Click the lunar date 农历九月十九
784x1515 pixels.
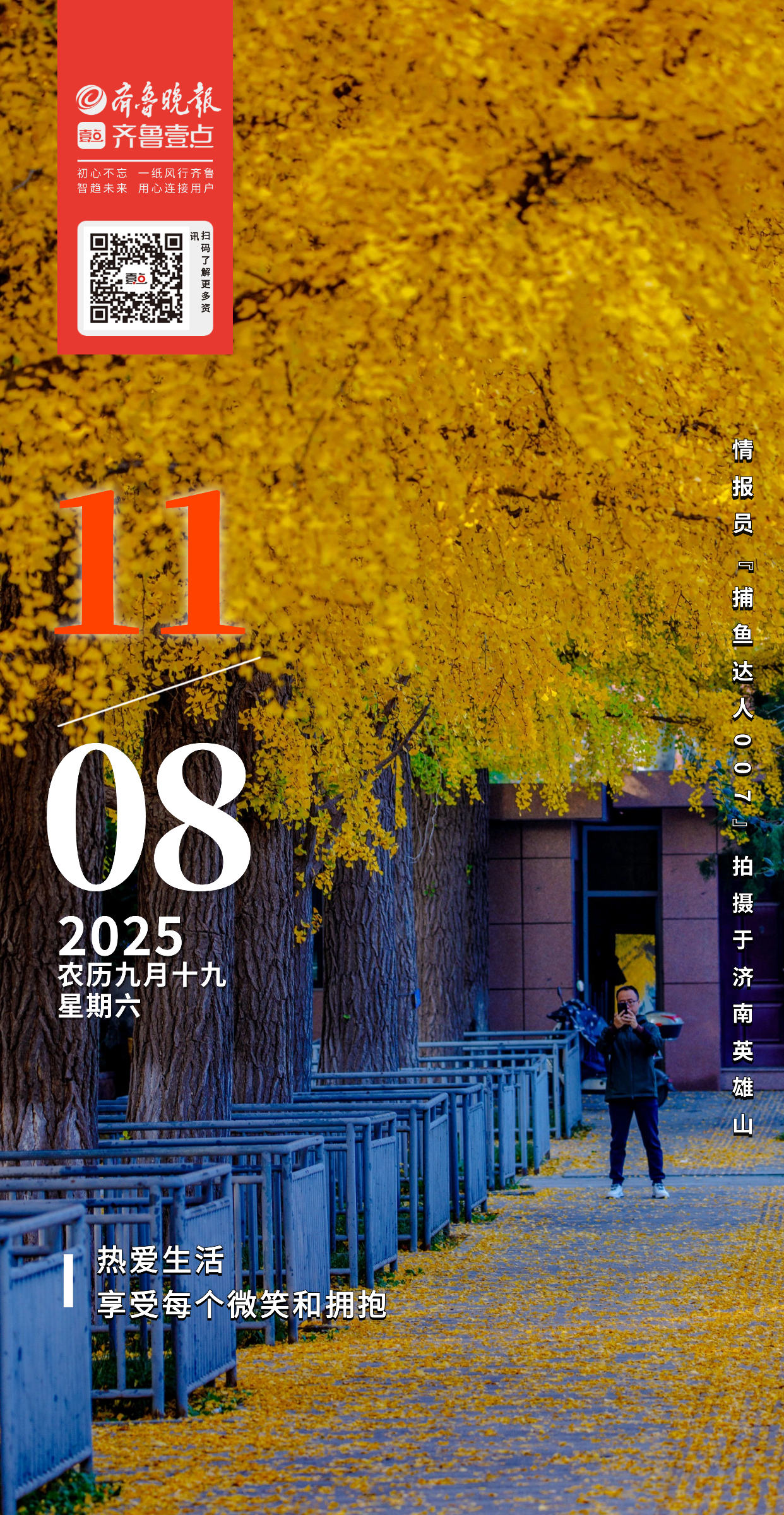(x=142, y=975)
